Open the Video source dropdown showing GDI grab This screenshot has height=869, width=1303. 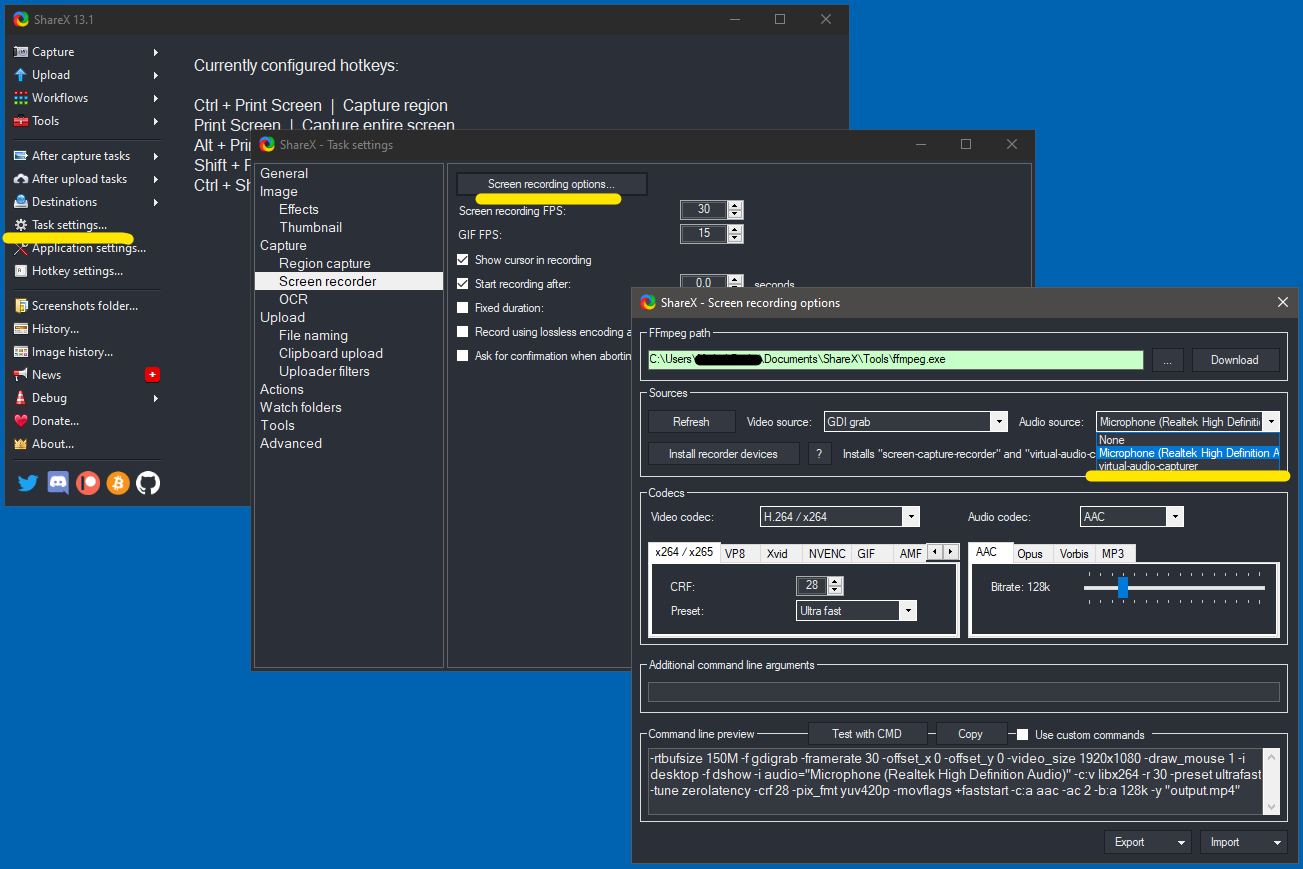click(x=999, y=421)
